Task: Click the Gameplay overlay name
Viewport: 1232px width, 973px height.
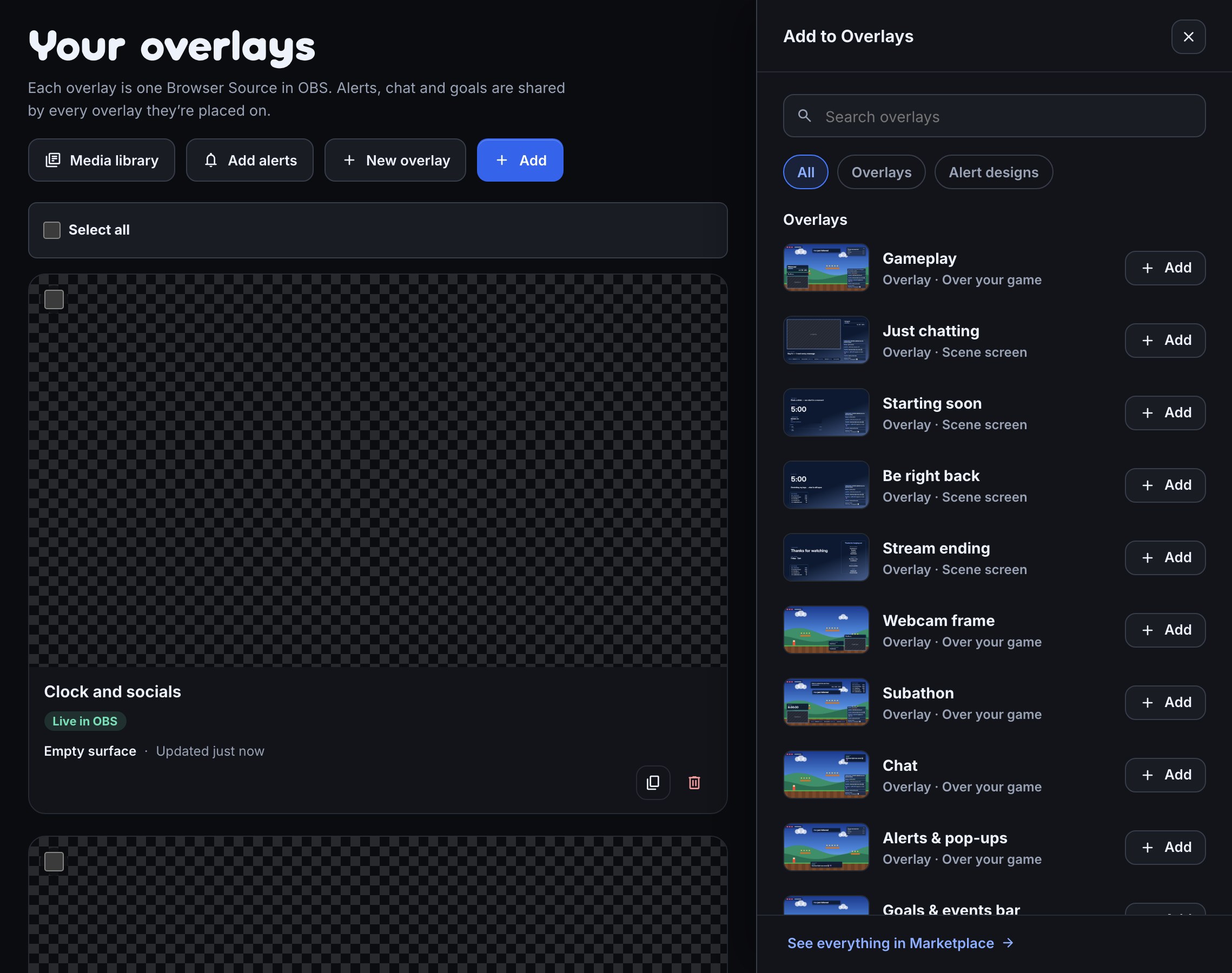Action: [x=919, y=258]
